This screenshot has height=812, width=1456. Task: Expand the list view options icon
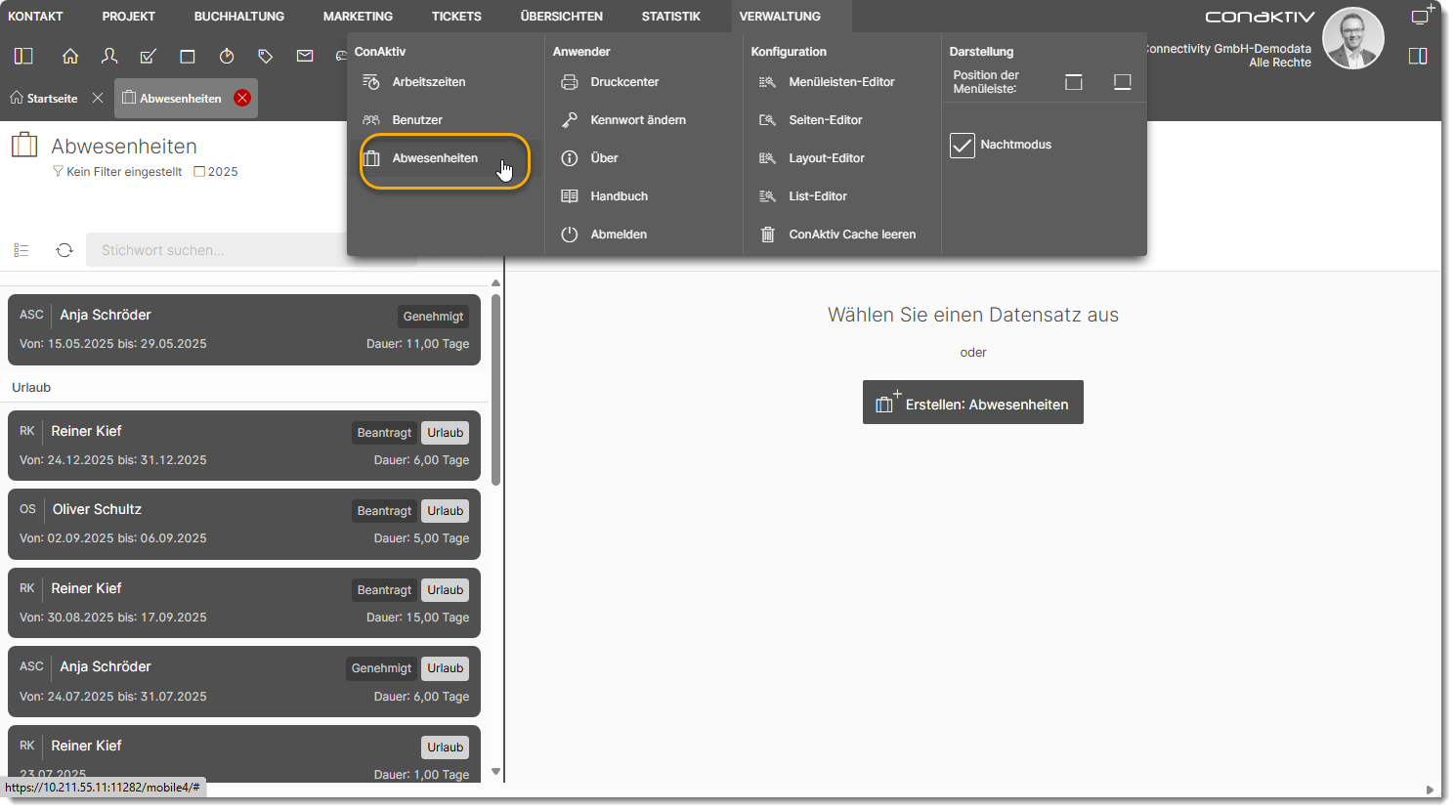point(21,250)
